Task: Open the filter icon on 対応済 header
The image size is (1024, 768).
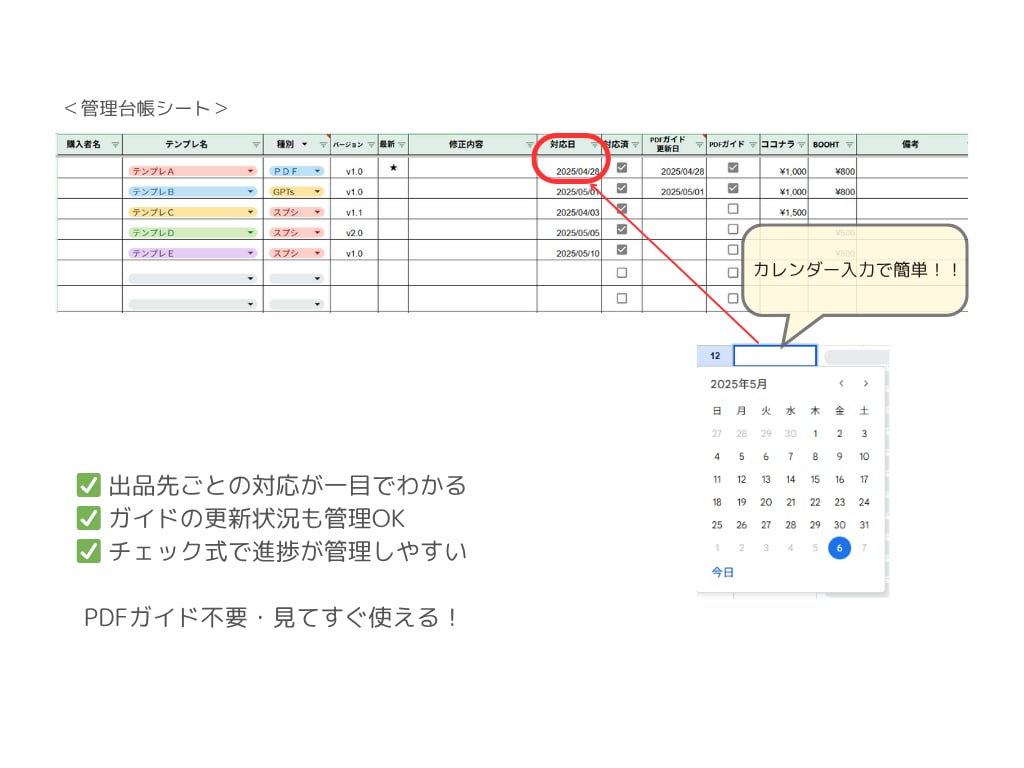Action: (x=635, y=145)
